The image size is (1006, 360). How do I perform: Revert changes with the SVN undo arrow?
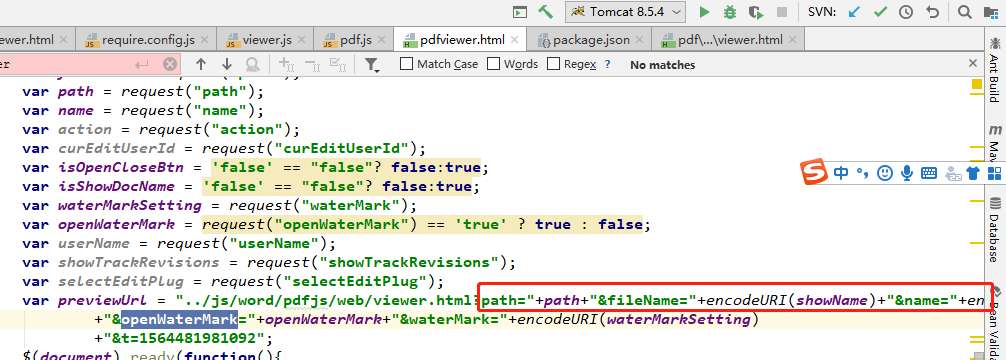pos(932,12)
